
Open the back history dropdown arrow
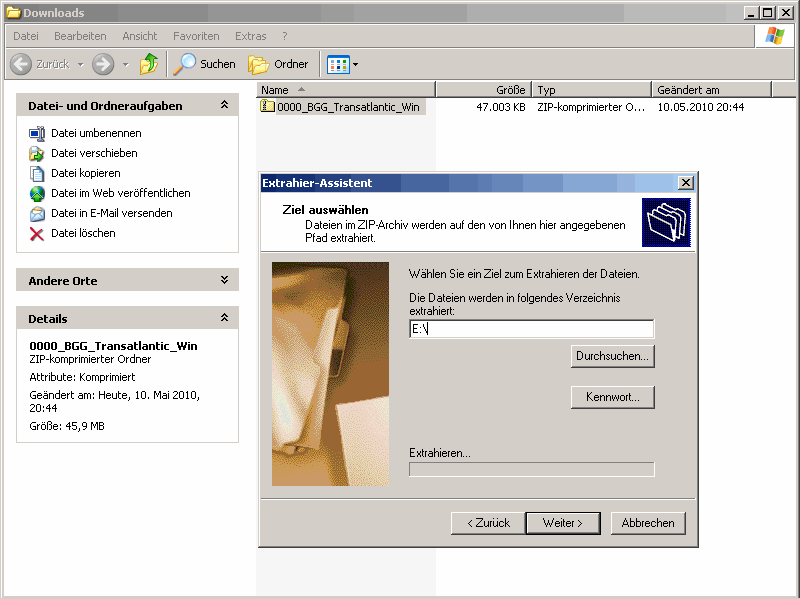(79, 64)
